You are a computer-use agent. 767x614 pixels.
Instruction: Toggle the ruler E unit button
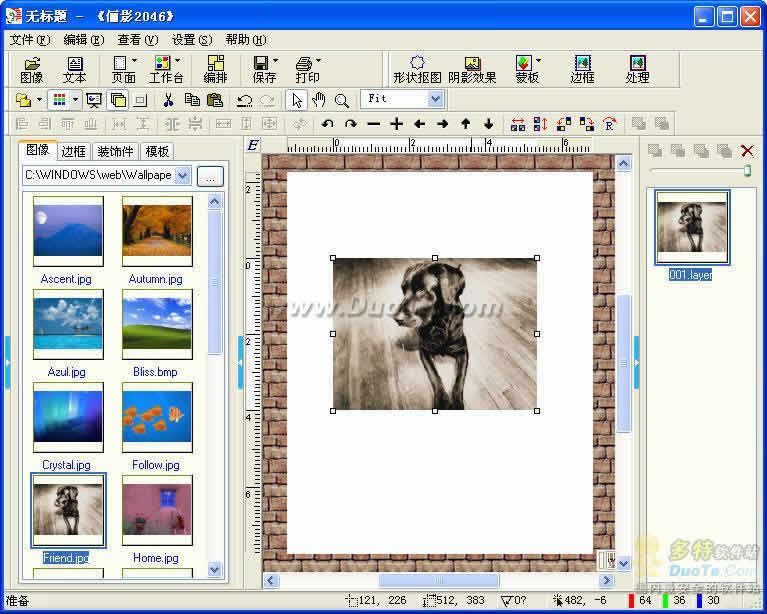(253, 145)
